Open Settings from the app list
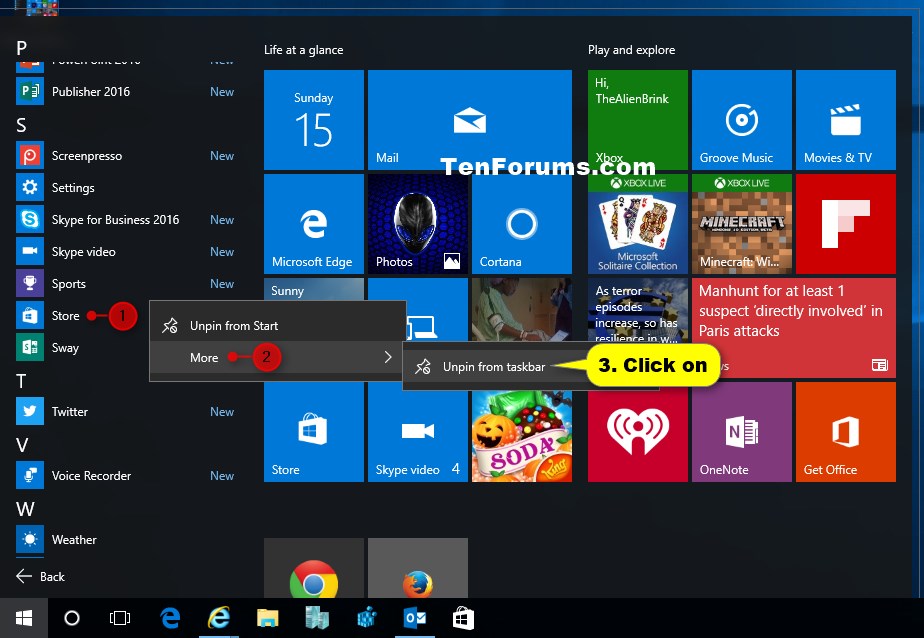The width and height of the screenshot is (924, 638). pyautogui.click(x=72, y=187)
